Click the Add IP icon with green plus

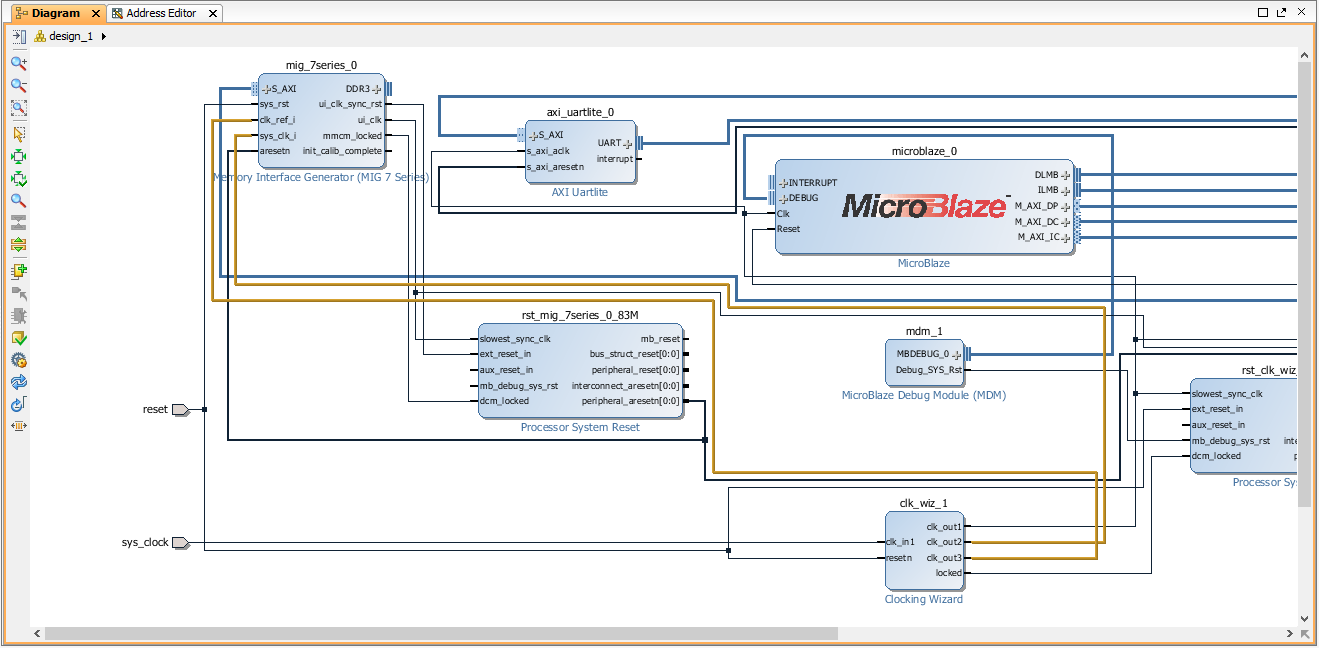[18, 271]
